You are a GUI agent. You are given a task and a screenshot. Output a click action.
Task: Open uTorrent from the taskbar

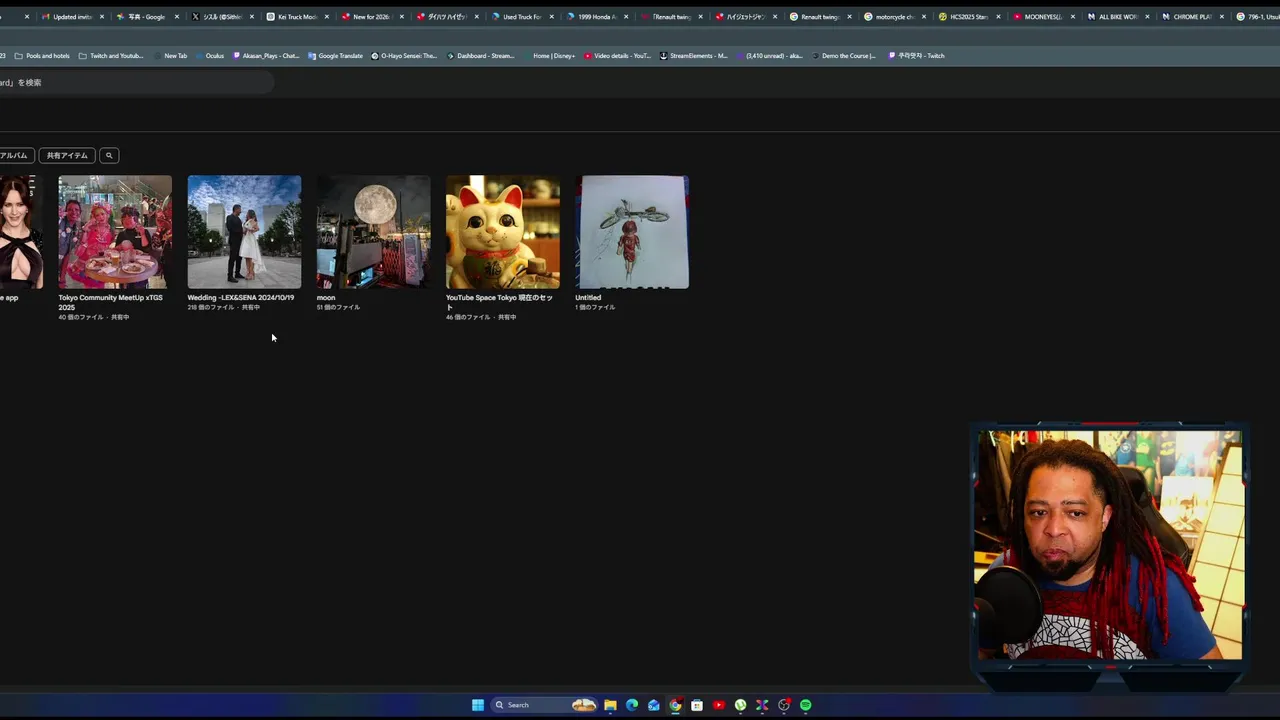click(x=740, y=705)
